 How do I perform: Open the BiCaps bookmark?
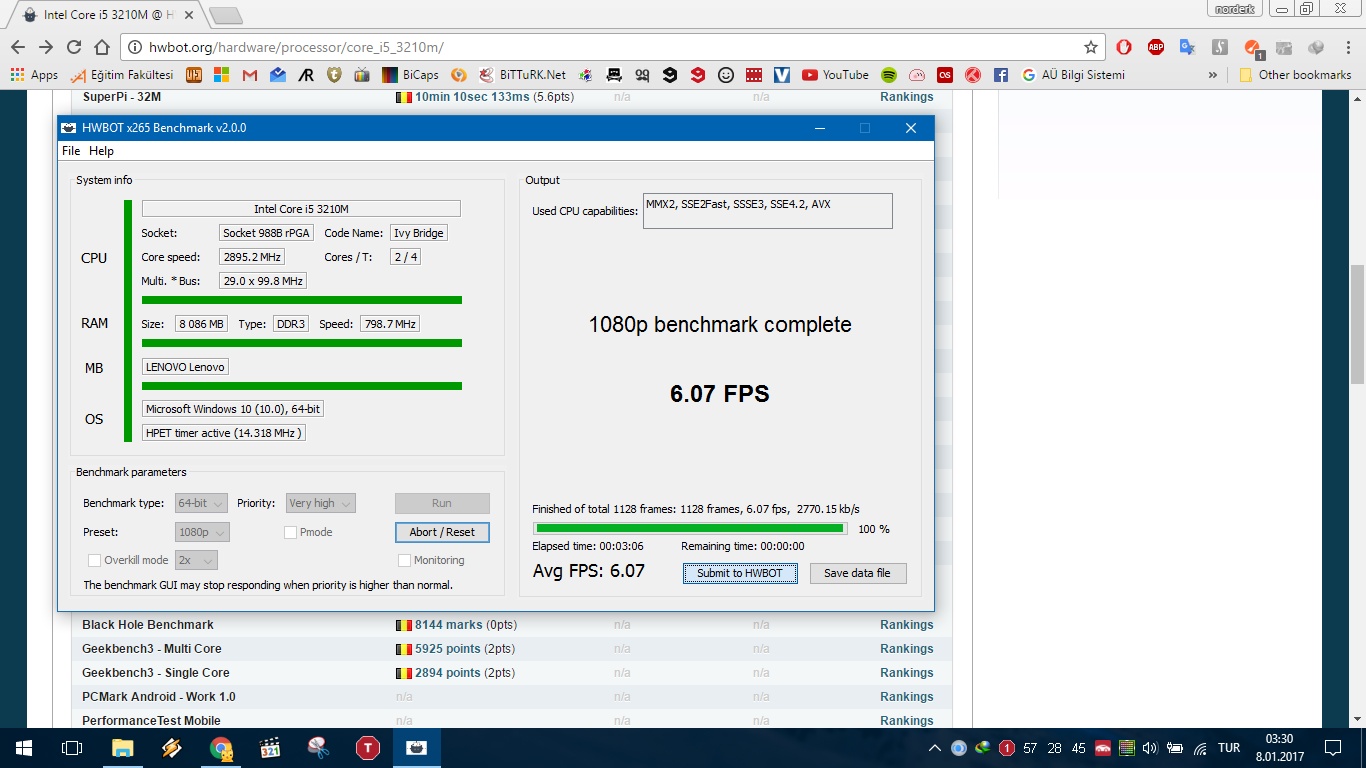(x=410, y=75)
